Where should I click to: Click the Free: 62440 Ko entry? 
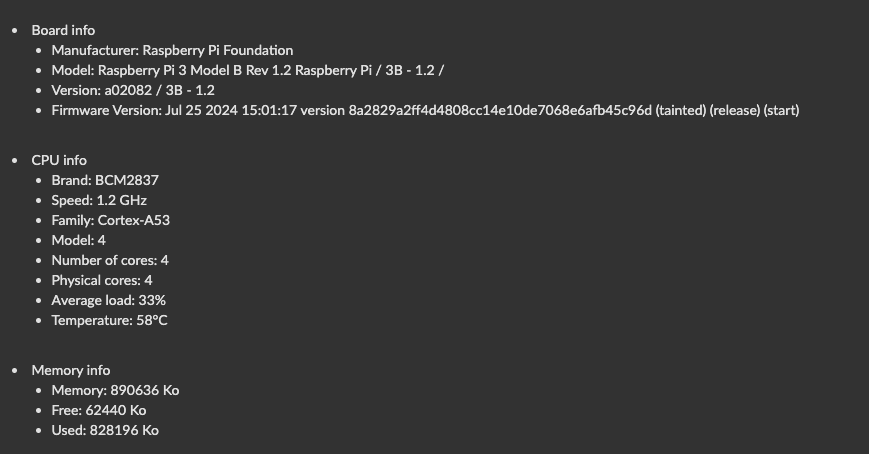pyautogui.click(x=99, y=410)
